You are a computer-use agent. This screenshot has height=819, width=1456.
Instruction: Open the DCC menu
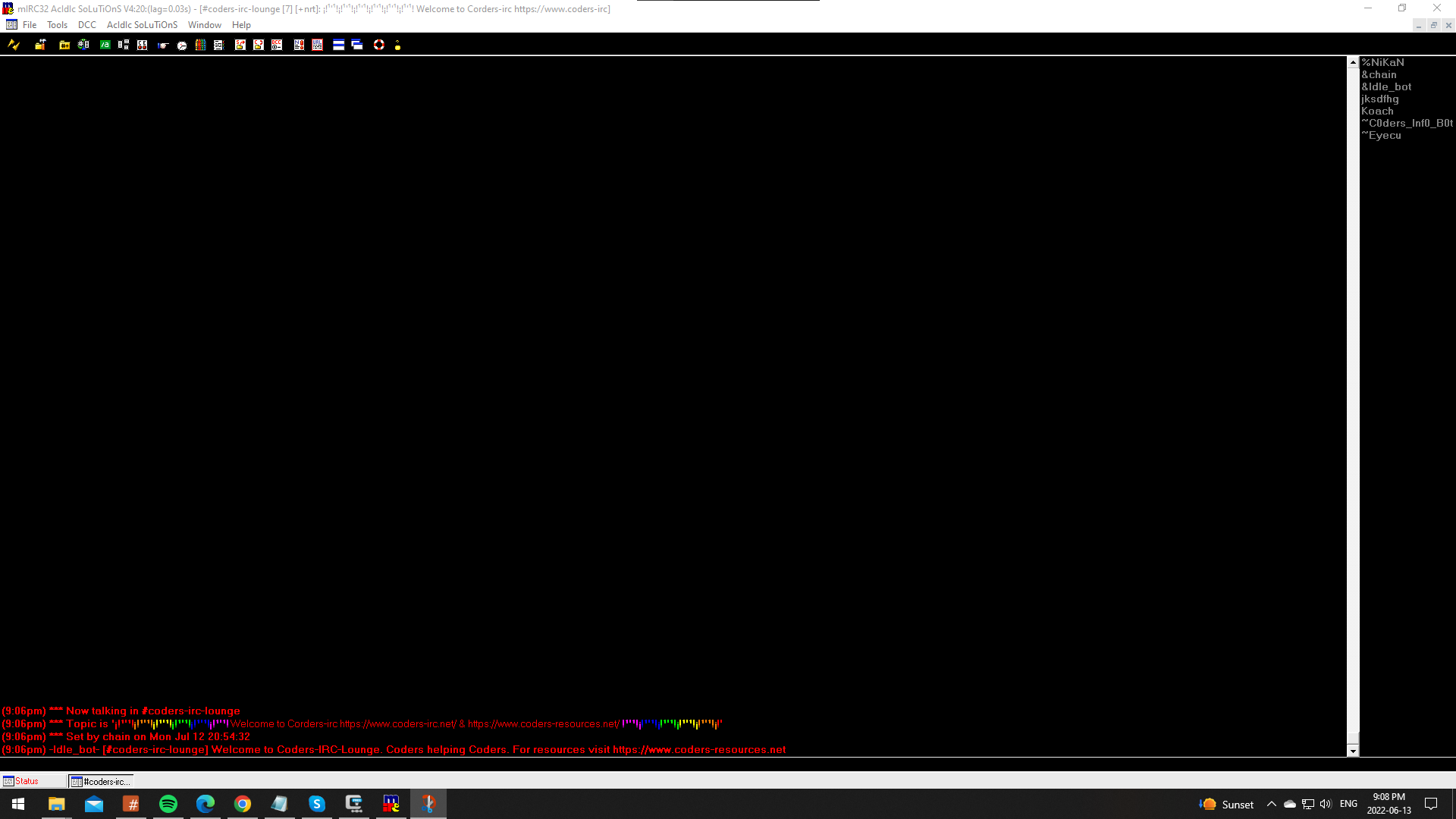click(87, 25)
